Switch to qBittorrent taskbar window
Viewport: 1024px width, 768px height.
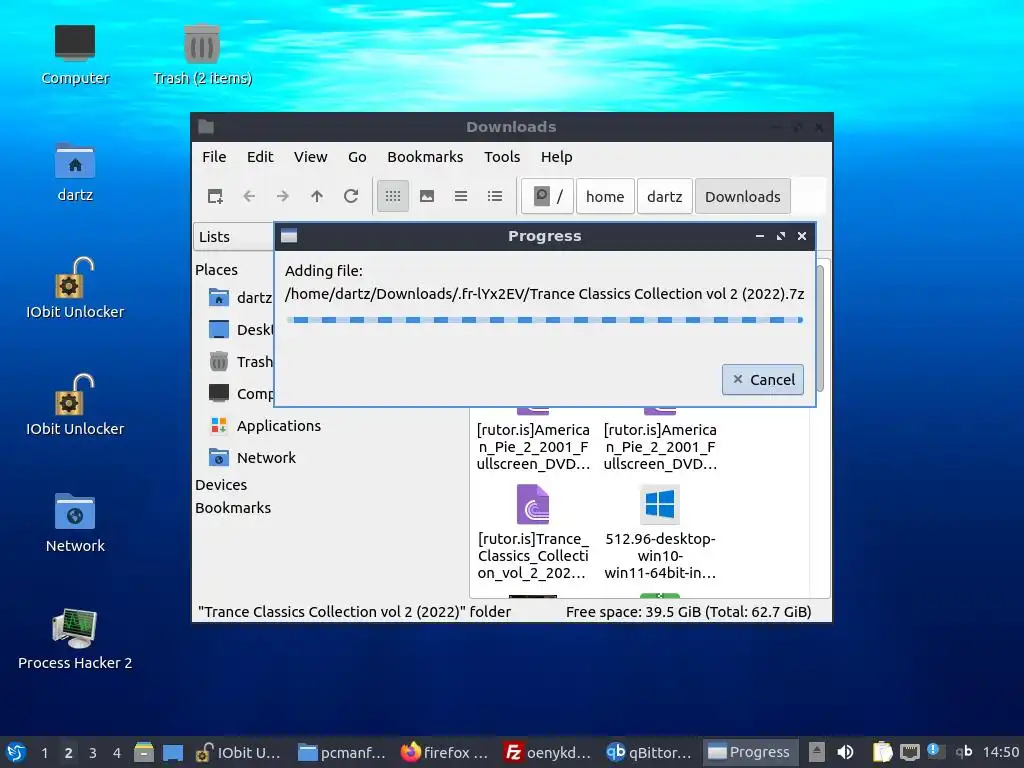pos(649,752)
